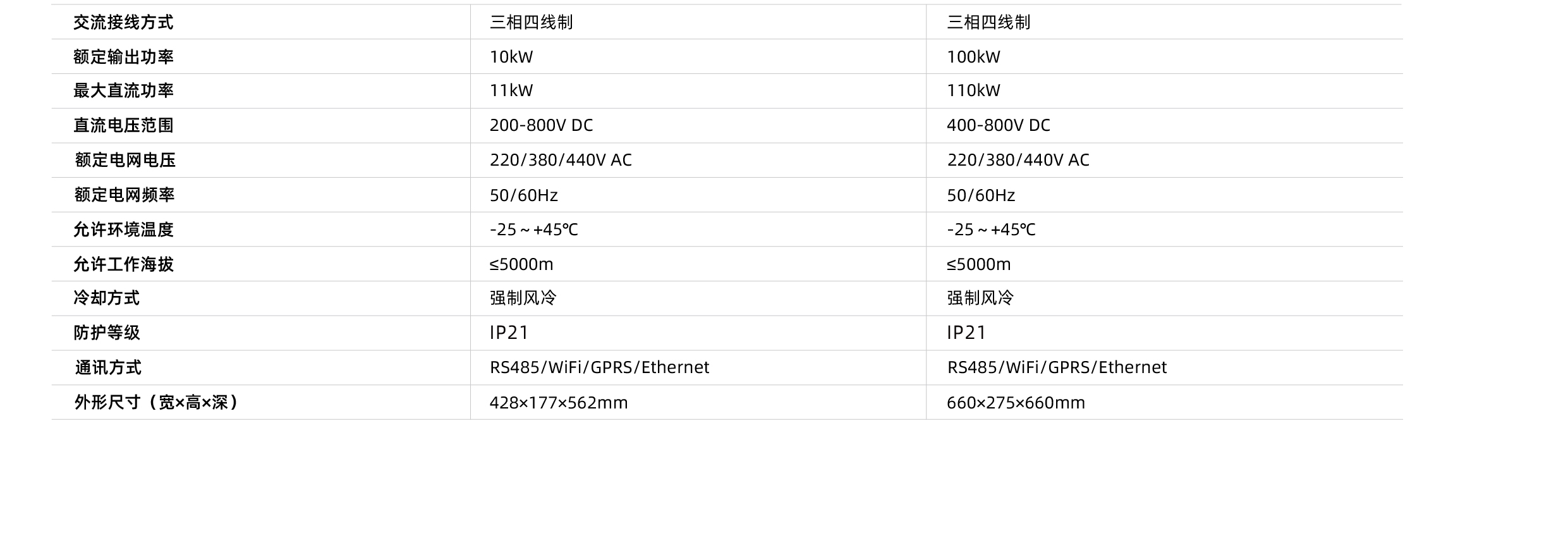Viewport: 1568px width, 540px height.
Task: Click the 冷却方式 row label
Action: coord(106,298)
